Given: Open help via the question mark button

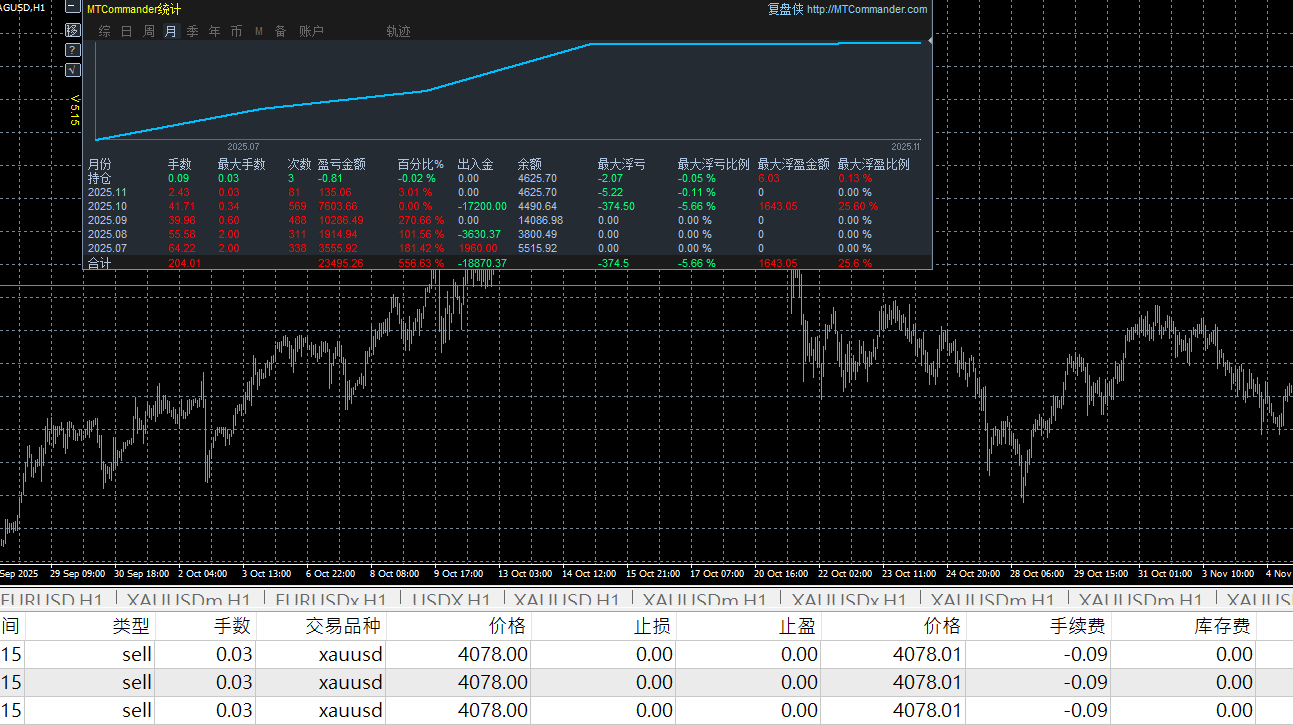Looking at the screenshot, I should coord(72,50).
